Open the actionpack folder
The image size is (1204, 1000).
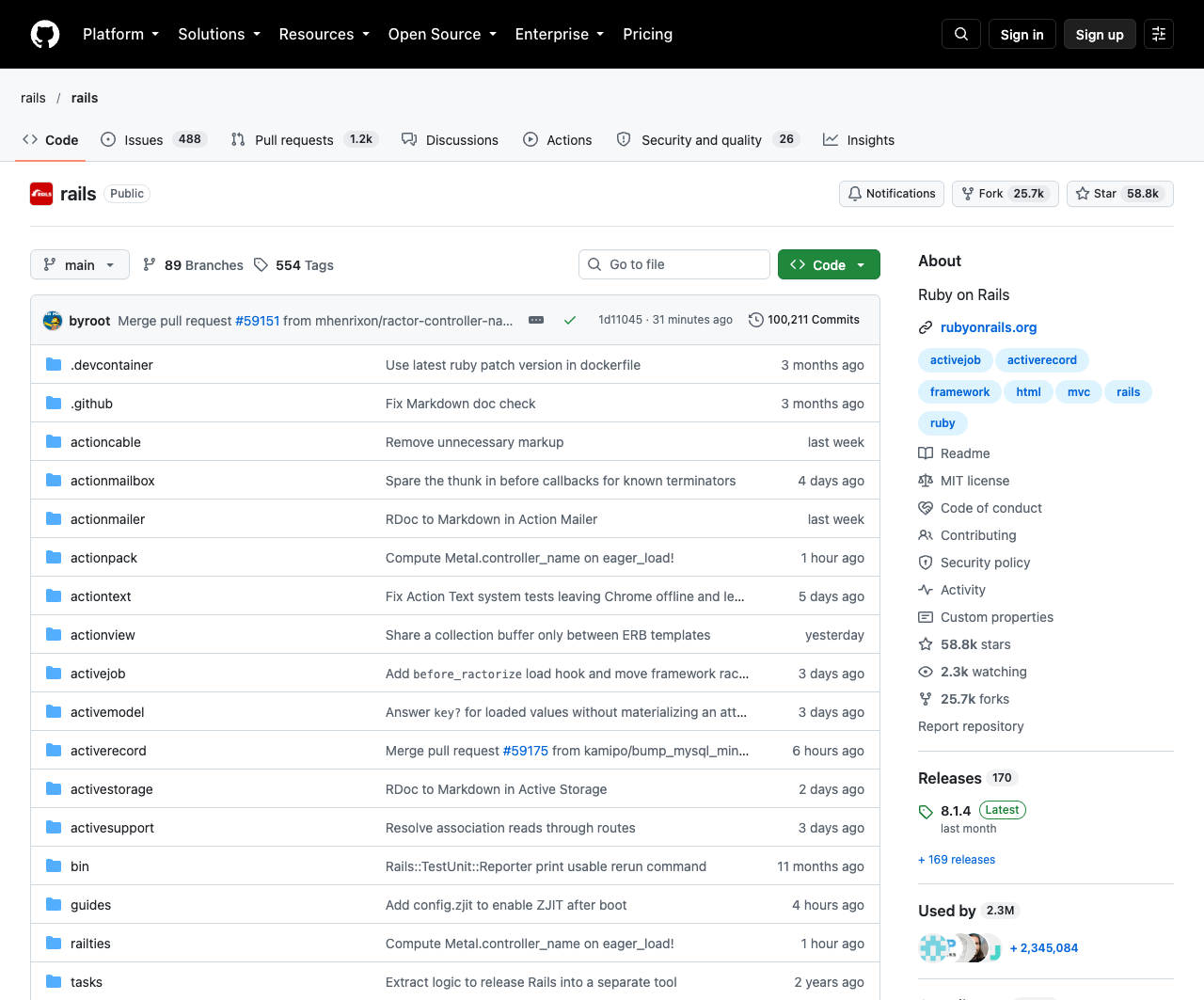(103, 558)
